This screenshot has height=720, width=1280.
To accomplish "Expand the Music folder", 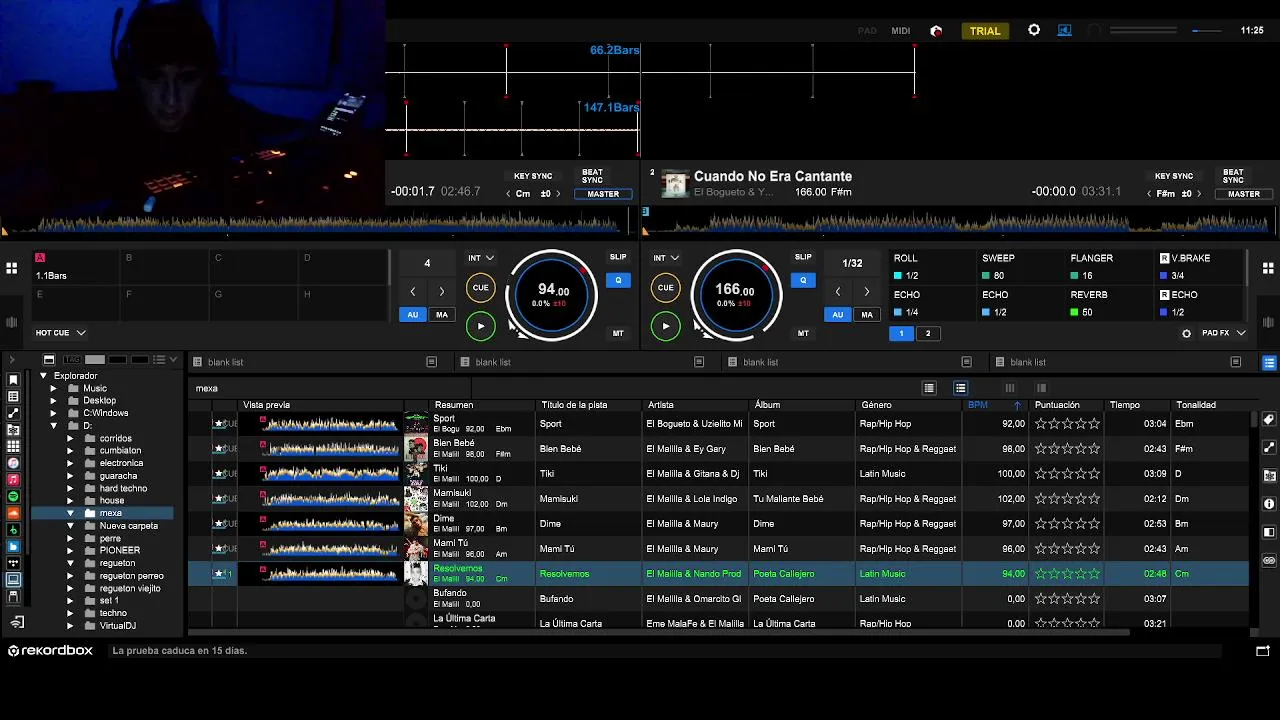I will click(x=54, y=388).
